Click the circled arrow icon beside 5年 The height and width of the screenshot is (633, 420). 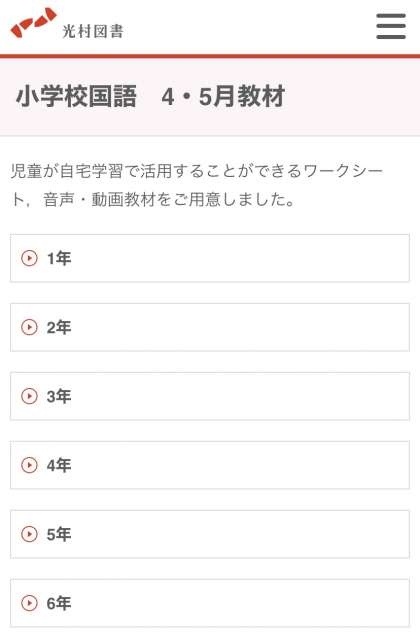(29, 534)
